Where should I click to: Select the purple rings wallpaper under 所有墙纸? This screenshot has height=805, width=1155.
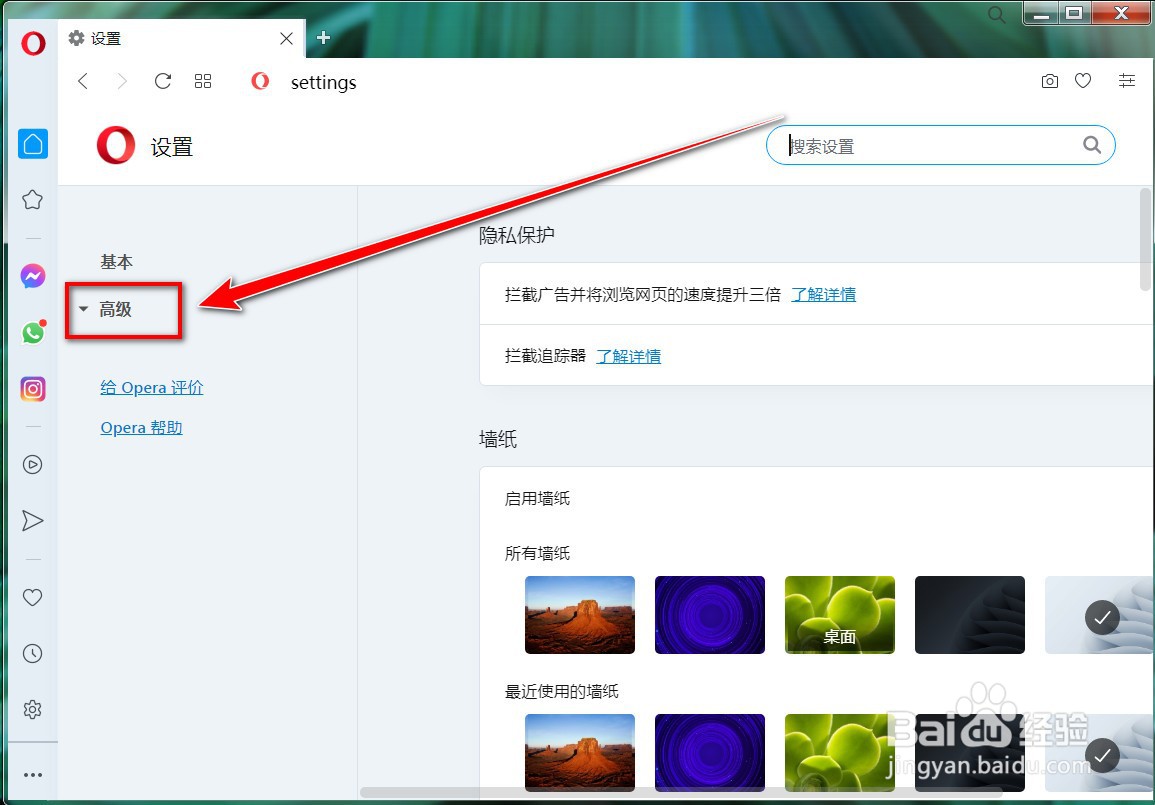pos(710,615)
